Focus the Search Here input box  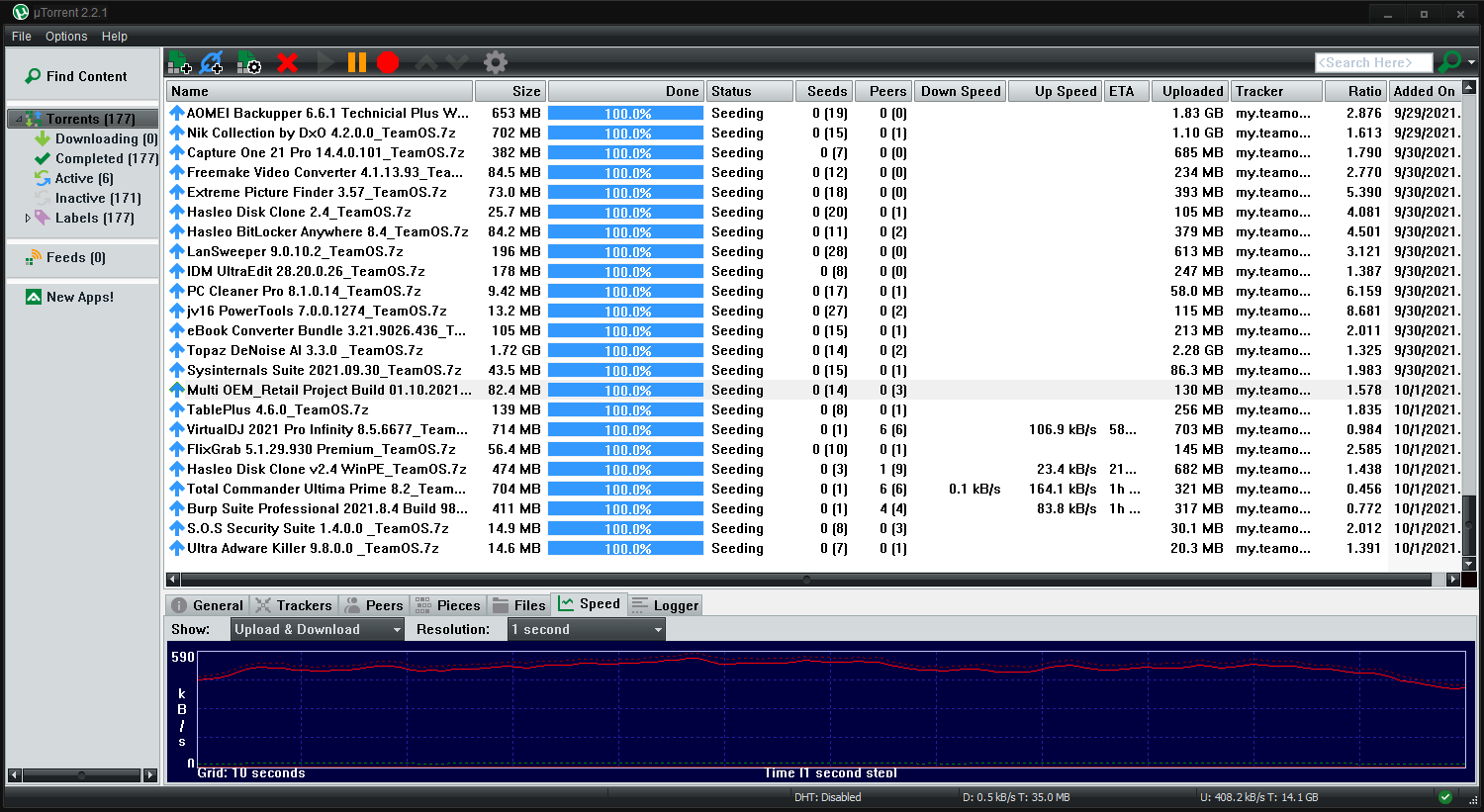point(1373,62)
